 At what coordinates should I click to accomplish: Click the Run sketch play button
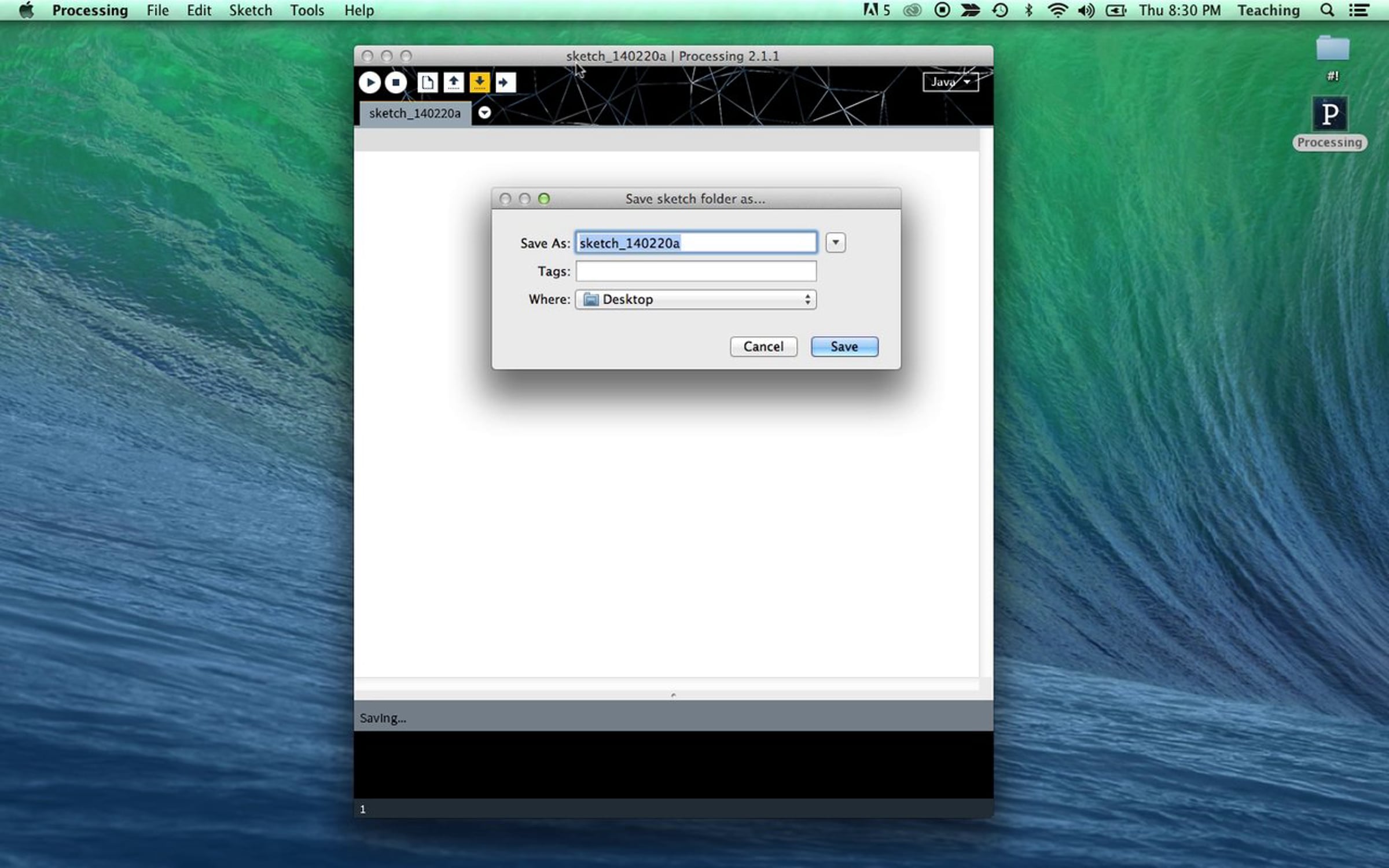(369, 82)
